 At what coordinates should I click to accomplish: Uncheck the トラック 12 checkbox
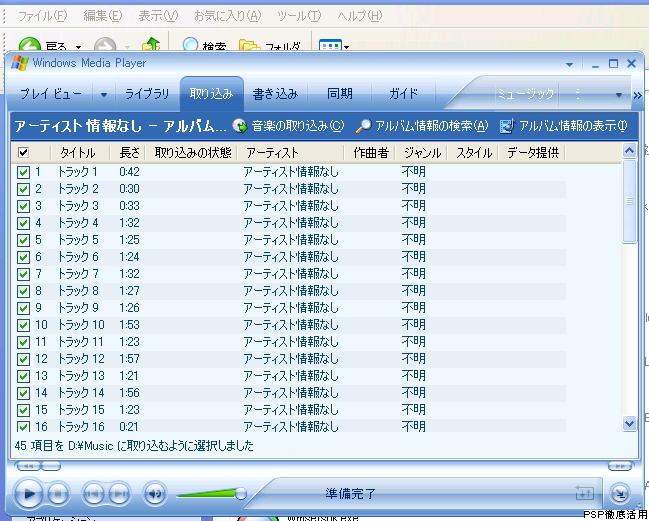pyautogui.click(x=23, y=359)
